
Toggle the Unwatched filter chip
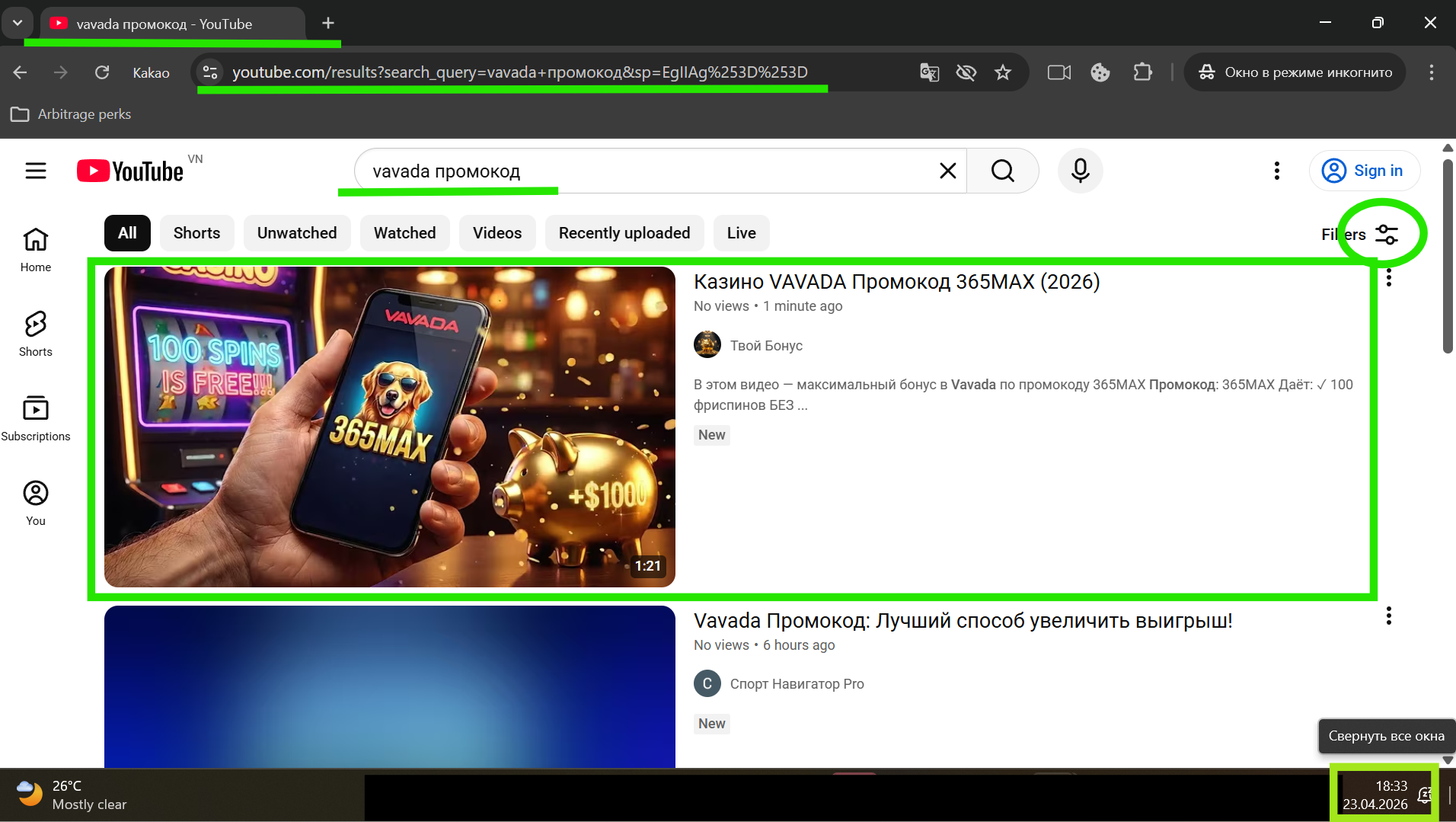coord(296,233)
